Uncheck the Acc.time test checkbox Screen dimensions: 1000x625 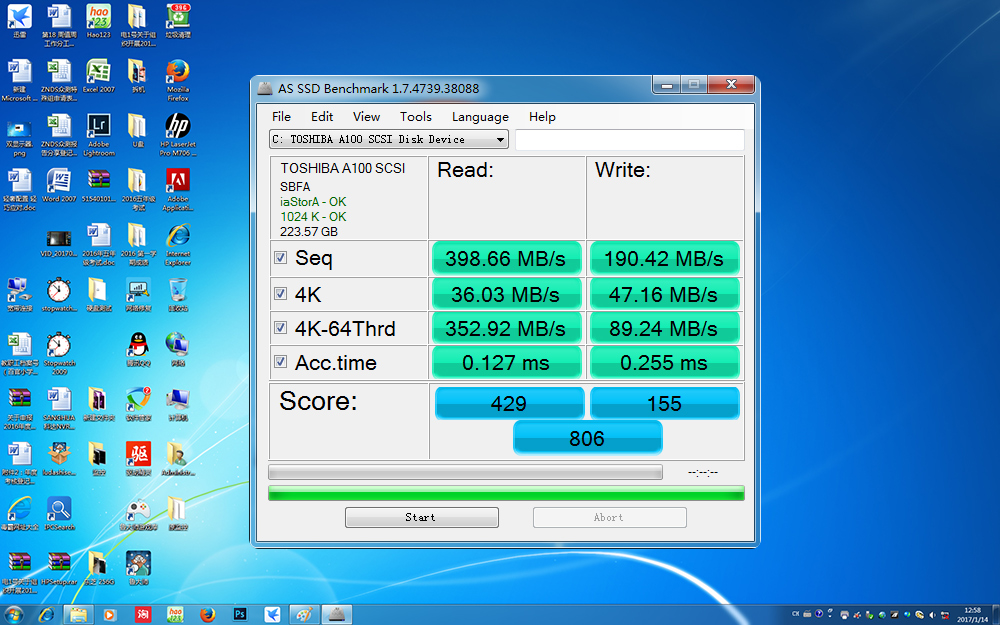pyautogui.click(x=281, y=362)
